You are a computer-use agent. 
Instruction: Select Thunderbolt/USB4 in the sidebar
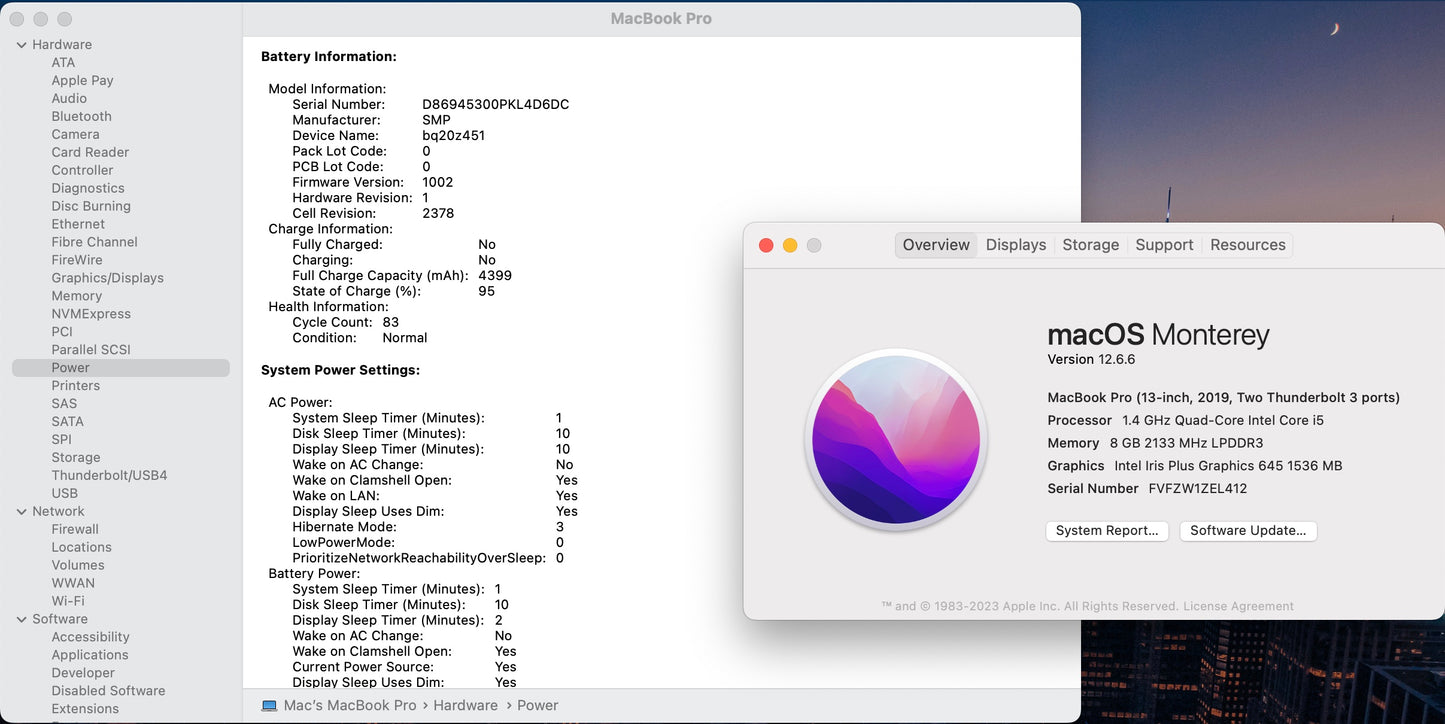110,475
